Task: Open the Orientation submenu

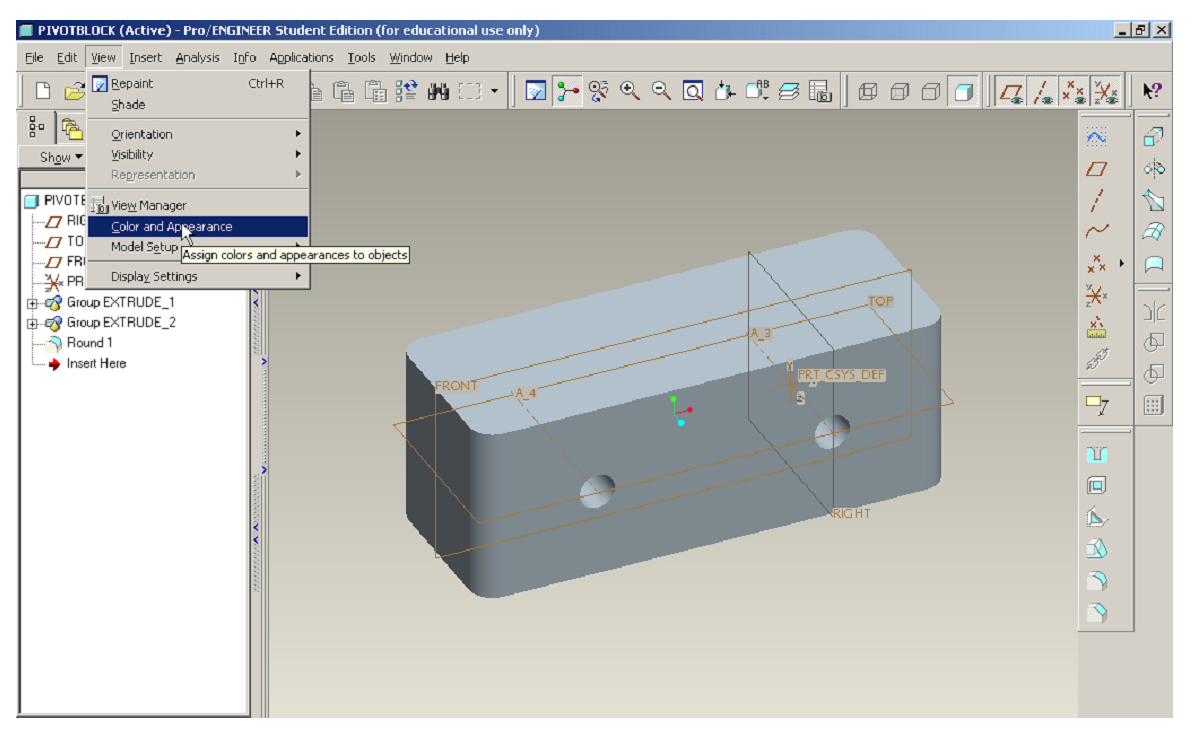Action: [198, 134]
